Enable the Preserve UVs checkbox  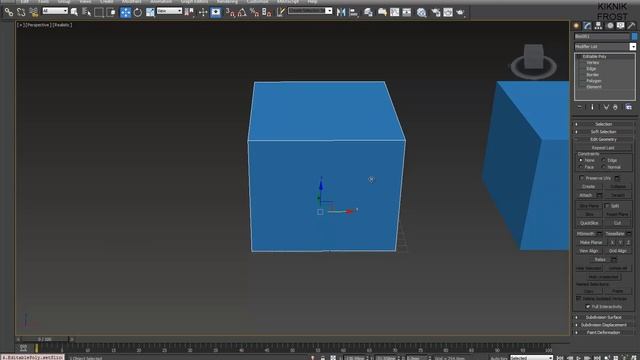pyautogui.click(x=582, y=178)
